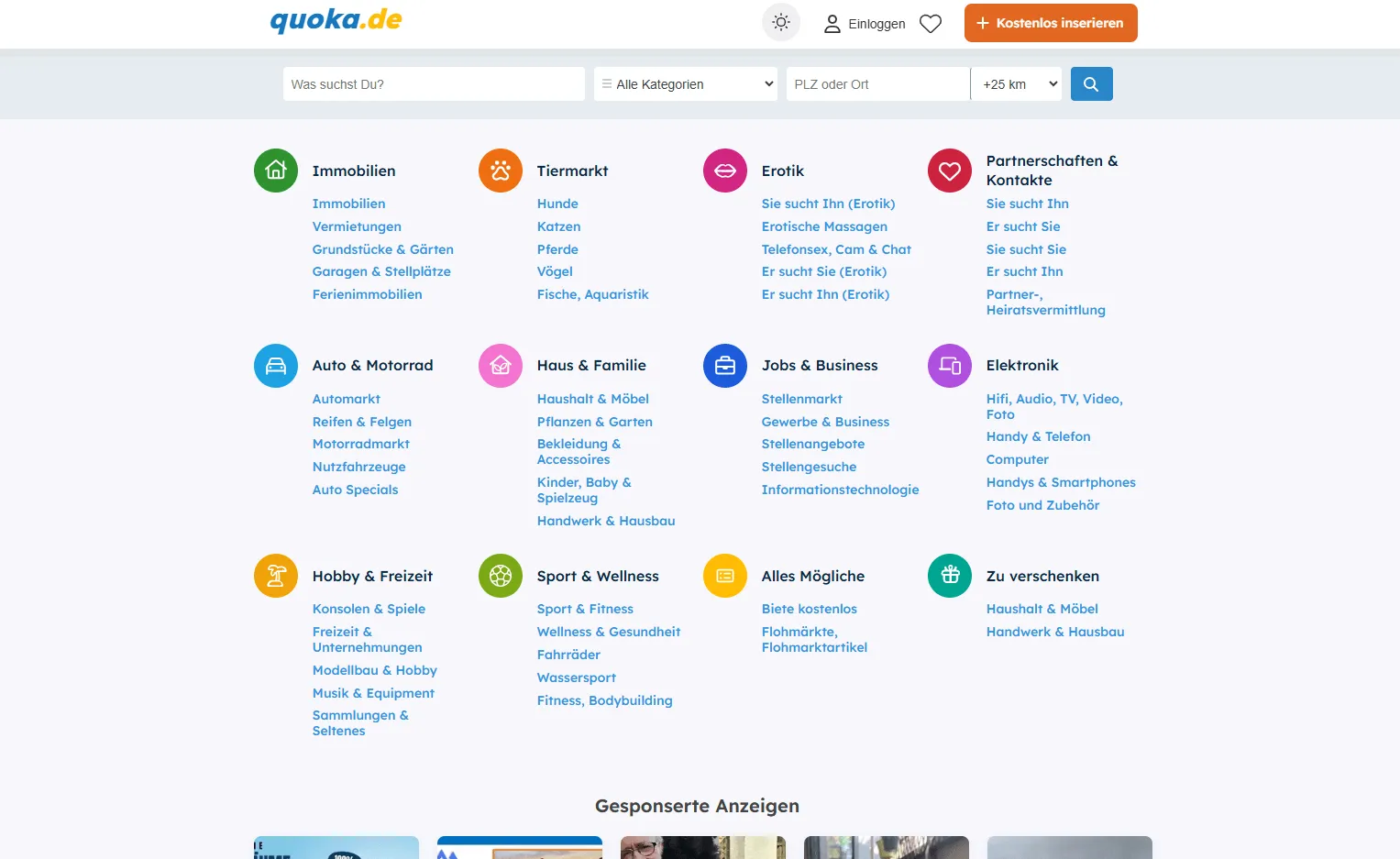Viewport: 1400px width, 859px height.
Task: Click the Sport & Wellness ball icon
Action: coord(501,576)
